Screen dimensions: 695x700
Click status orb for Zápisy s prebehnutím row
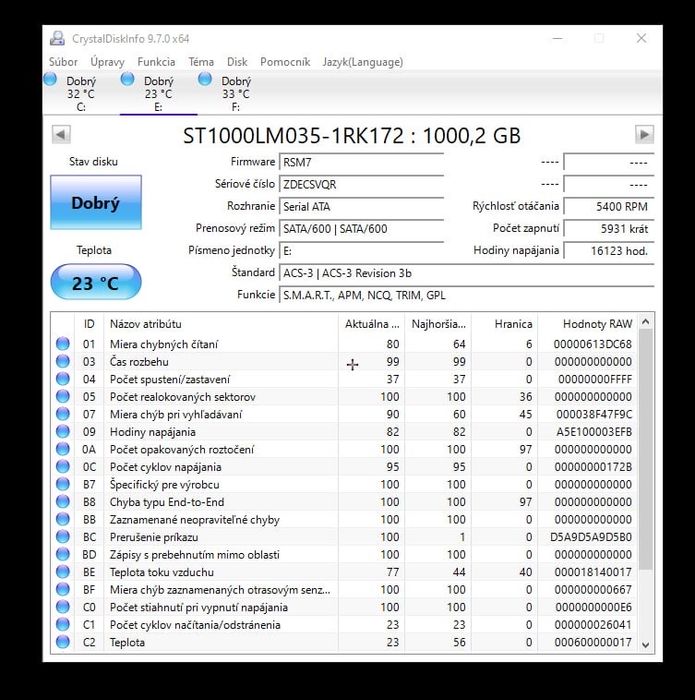pyautogui.click(x=63, y=554)
